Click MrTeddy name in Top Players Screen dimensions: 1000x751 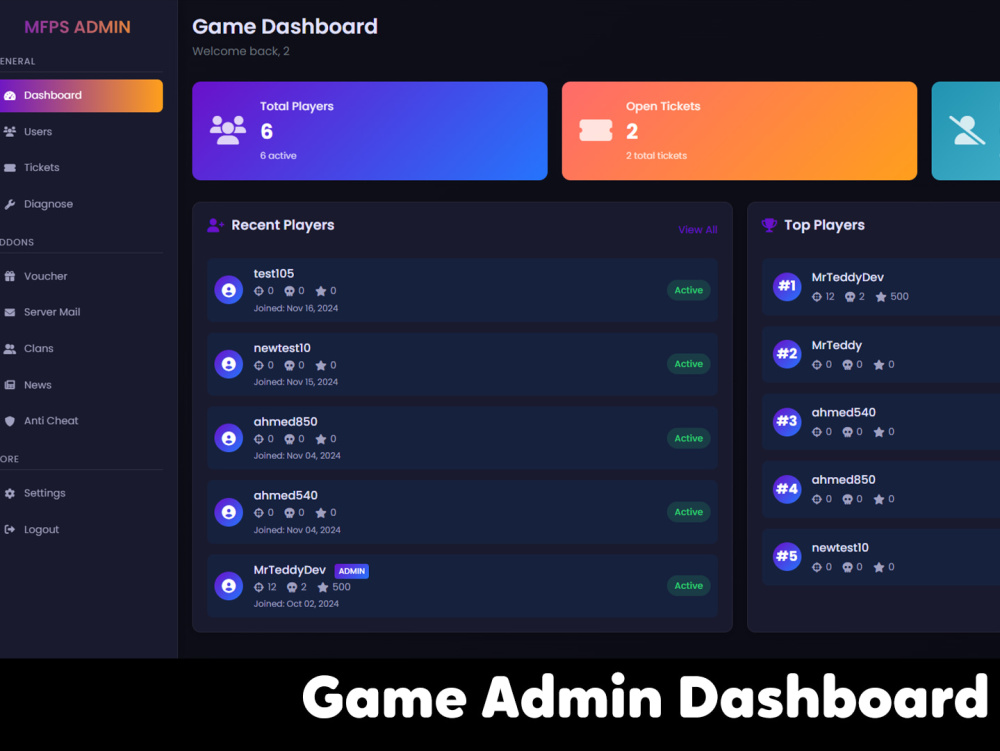click(836, 346)
